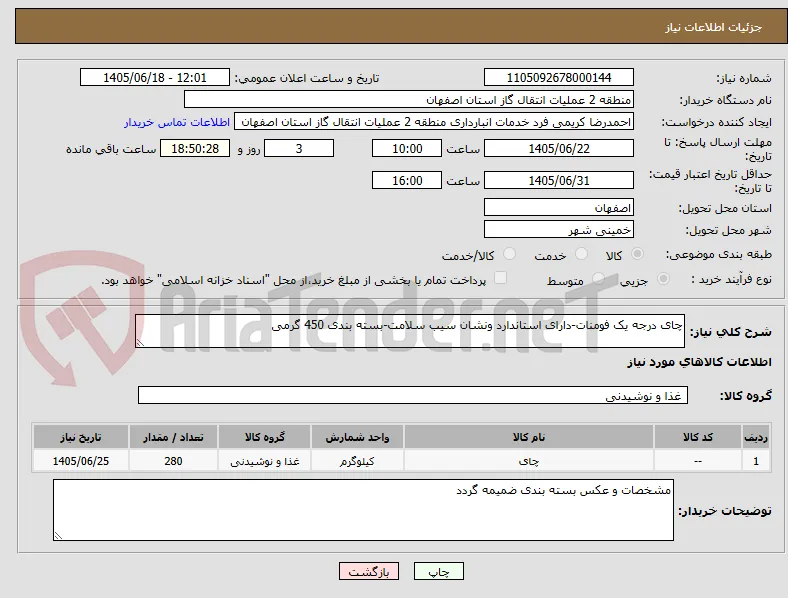Click the price validity date 1405/06/31

(558, 180)
